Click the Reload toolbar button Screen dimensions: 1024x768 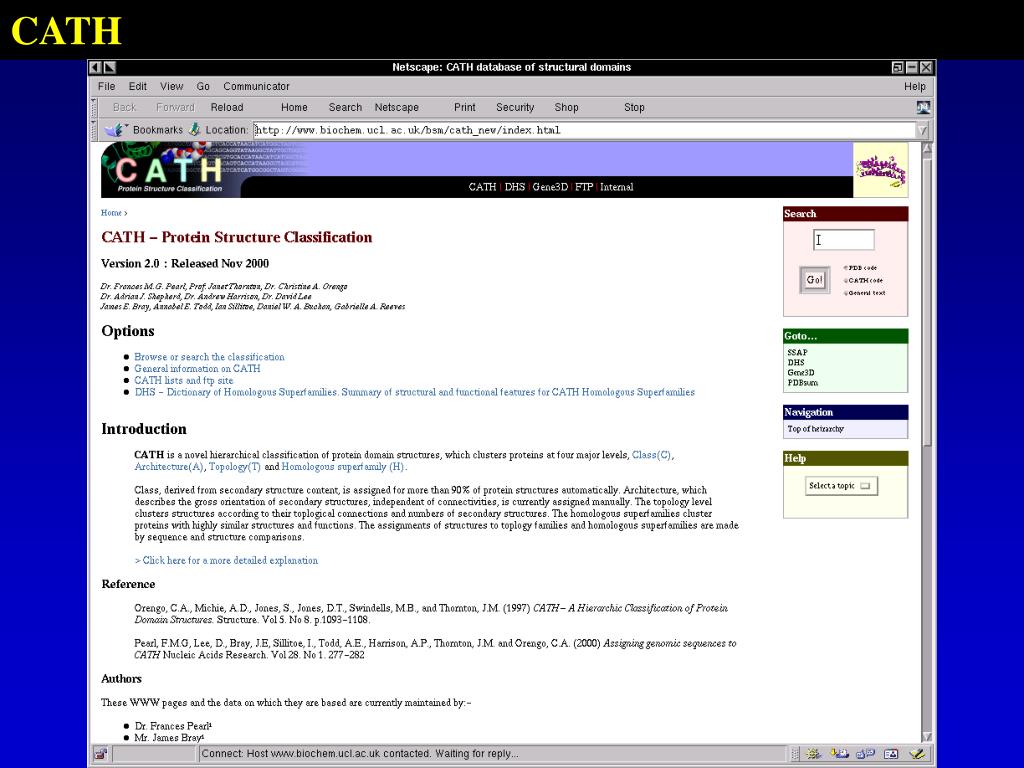[x=227, y=107]
